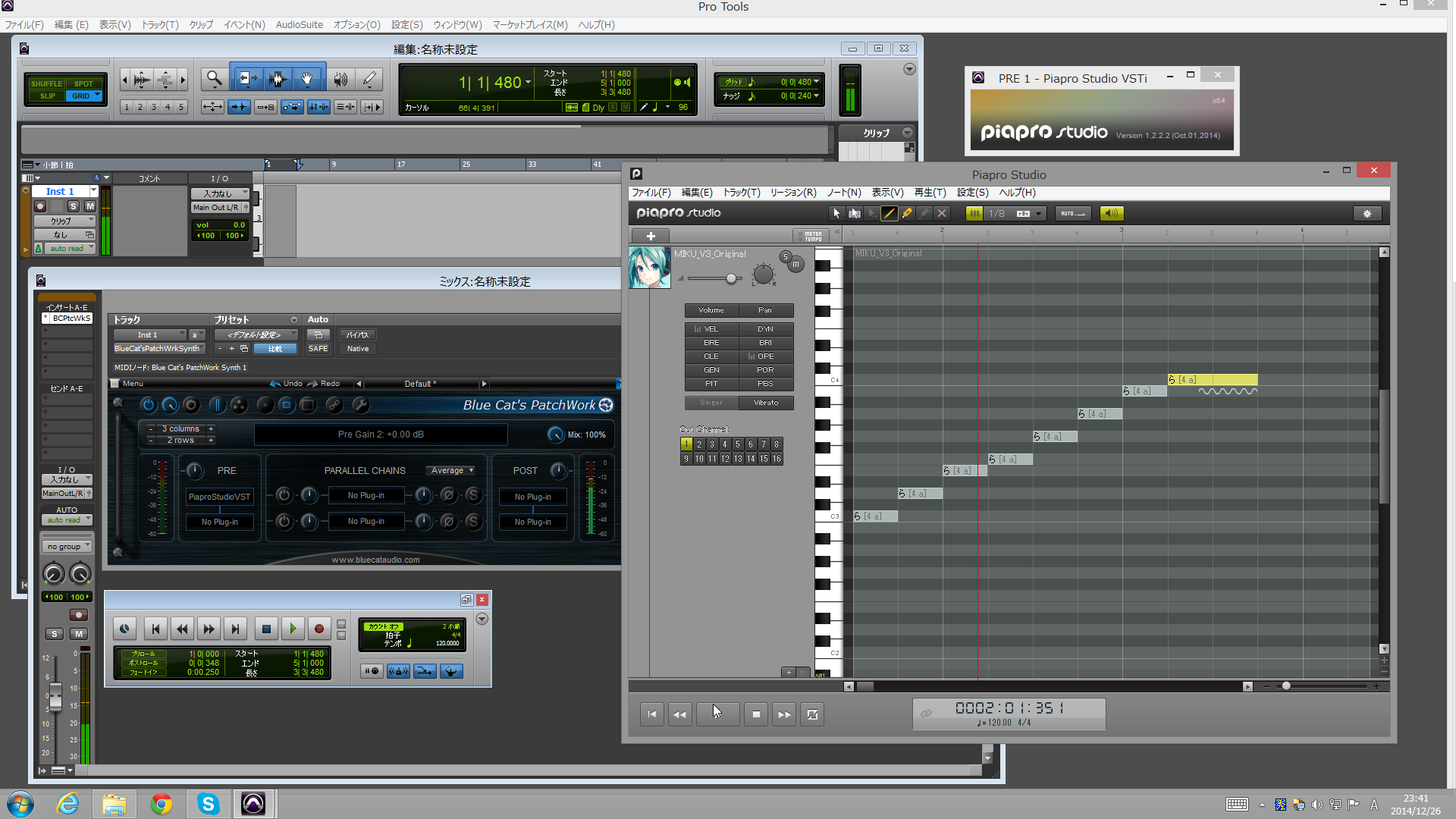Open the Inst 1 track name dropdown arrow
This screenshot has height=819, width=1456.
[x=94, y=191]
